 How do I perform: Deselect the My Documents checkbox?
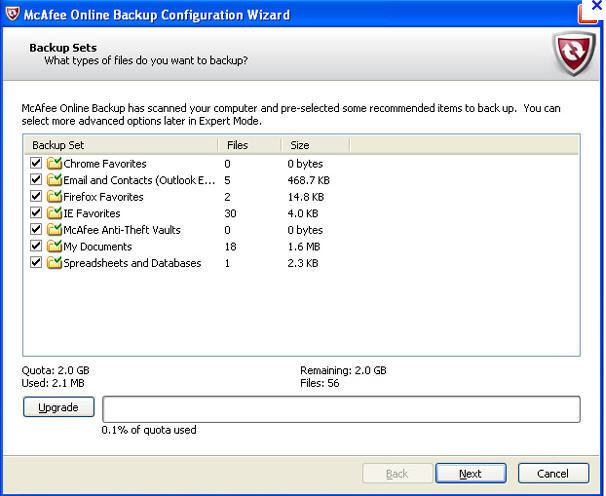pos(36,246)
